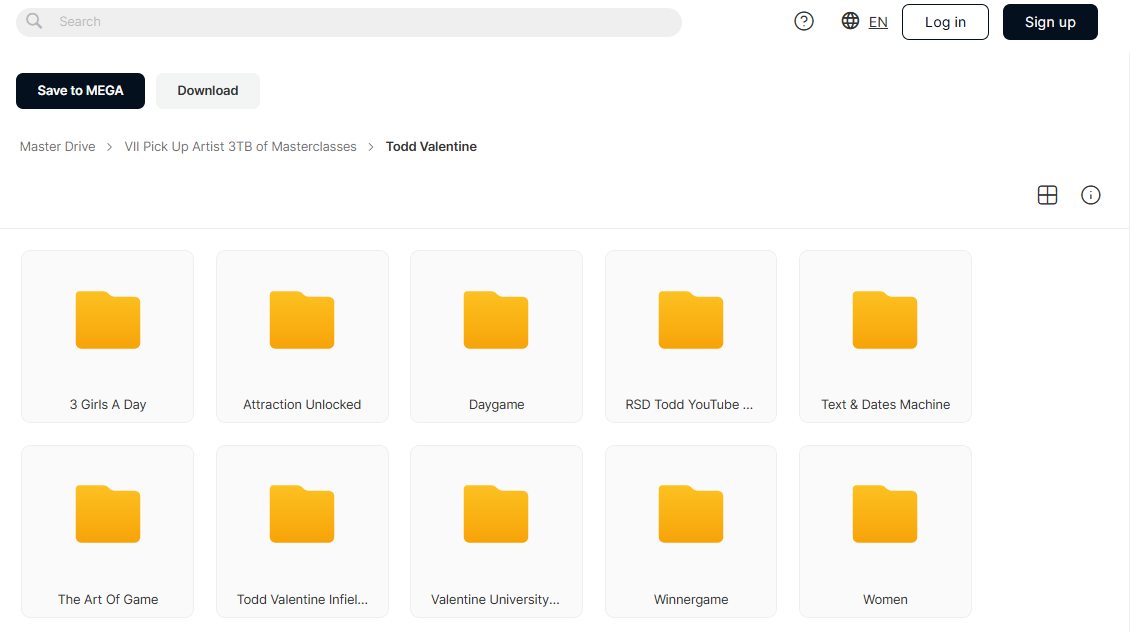This screenshot has width=1130, height=632.
Task: Open the help question mark icon
Action: pos(804,22)
